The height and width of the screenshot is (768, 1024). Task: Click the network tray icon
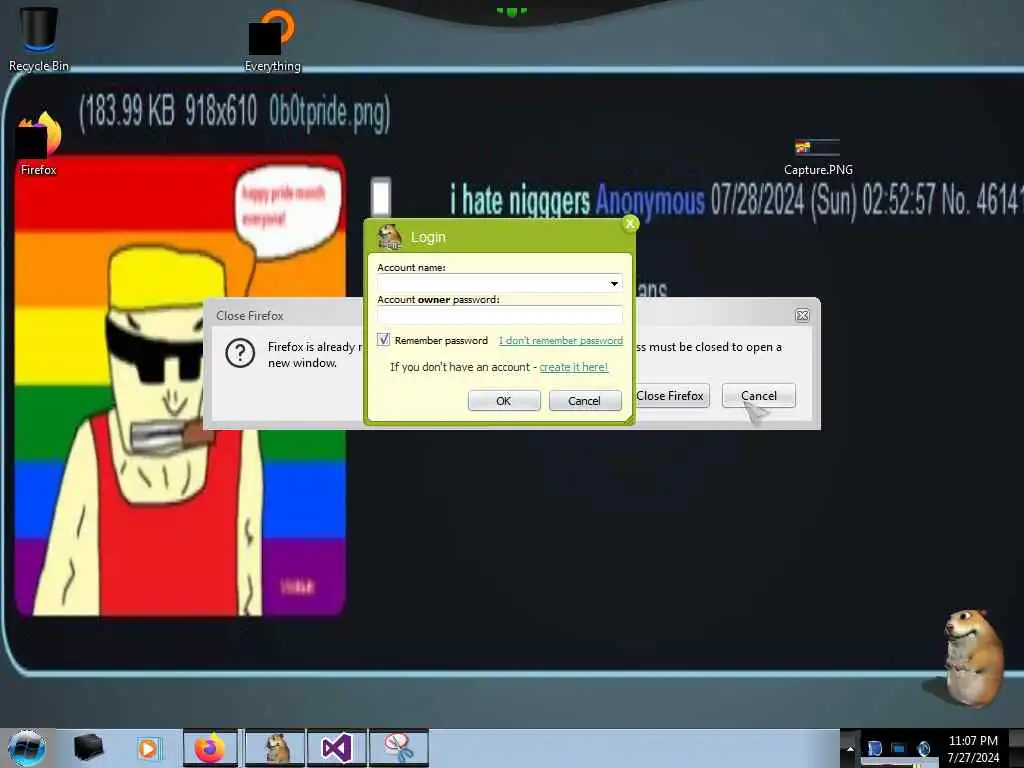(899, 748)
